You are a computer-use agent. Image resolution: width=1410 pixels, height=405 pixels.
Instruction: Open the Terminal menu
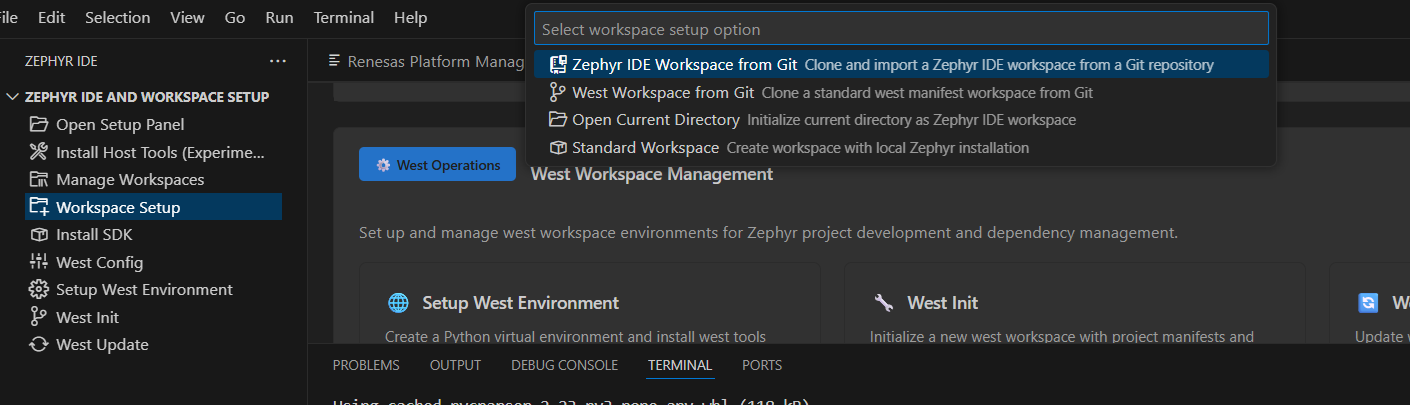pos(344,18)
